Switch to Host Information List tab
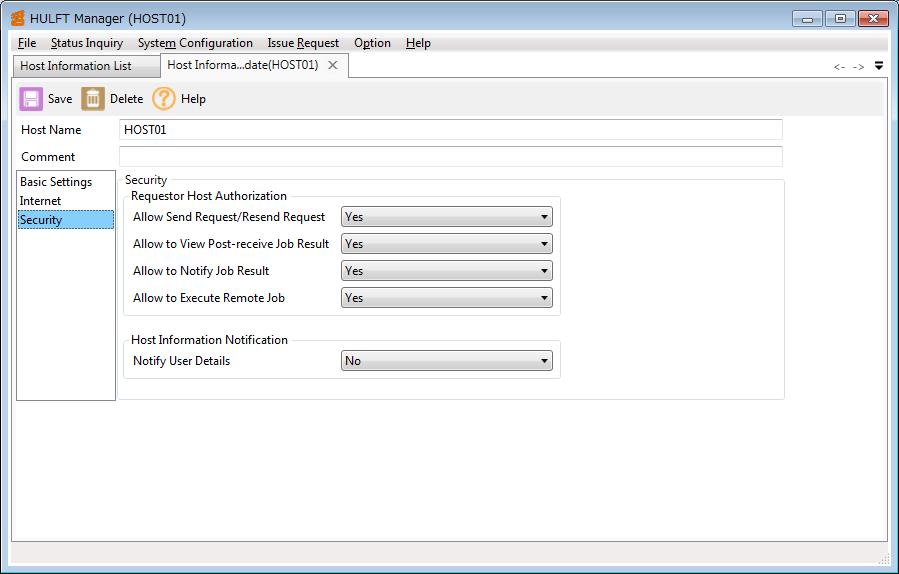Screen dimensions: 899x574 (x=76, y=66)
